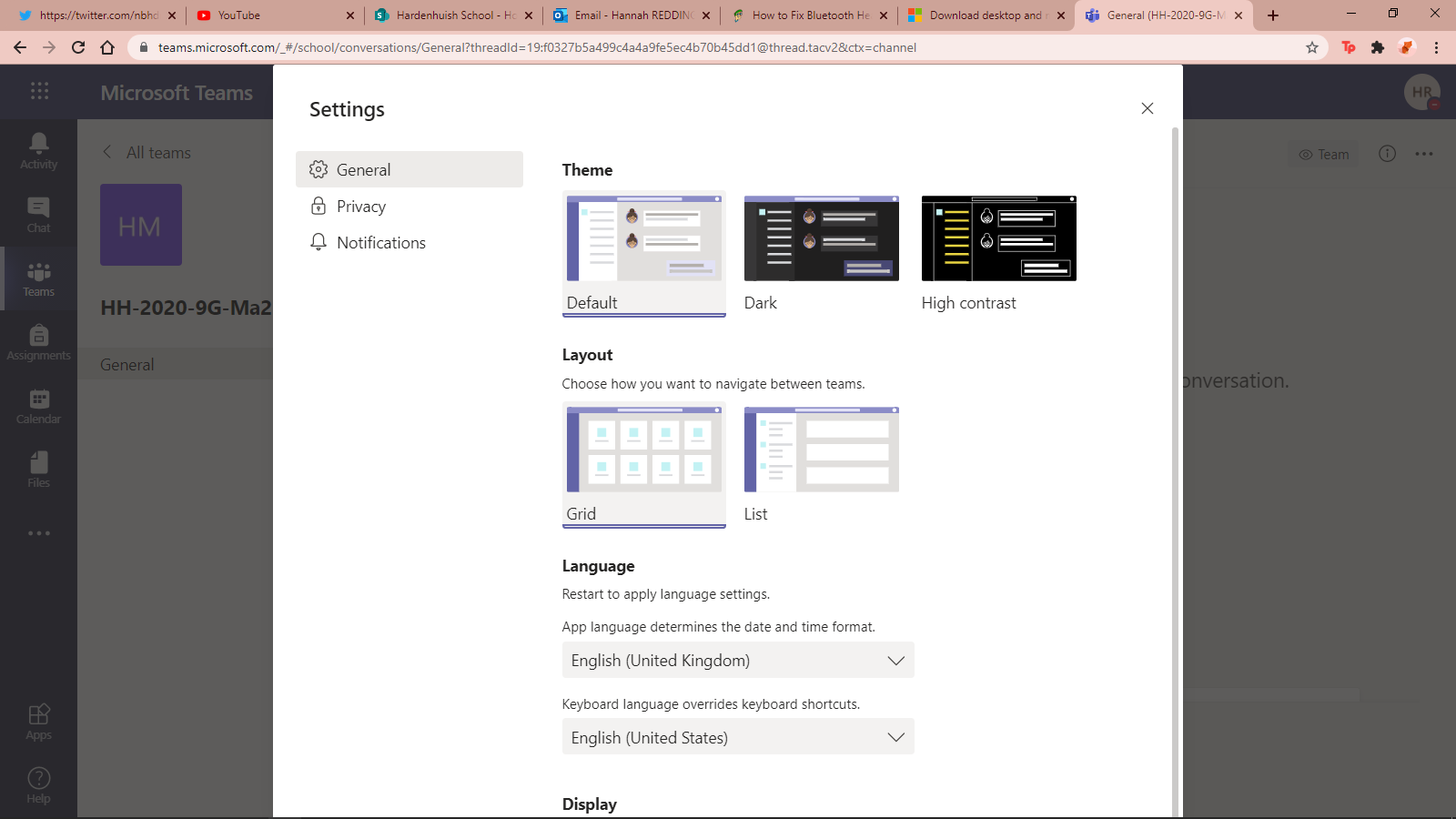
Task: Choose the List layout option
Action: 822,465
